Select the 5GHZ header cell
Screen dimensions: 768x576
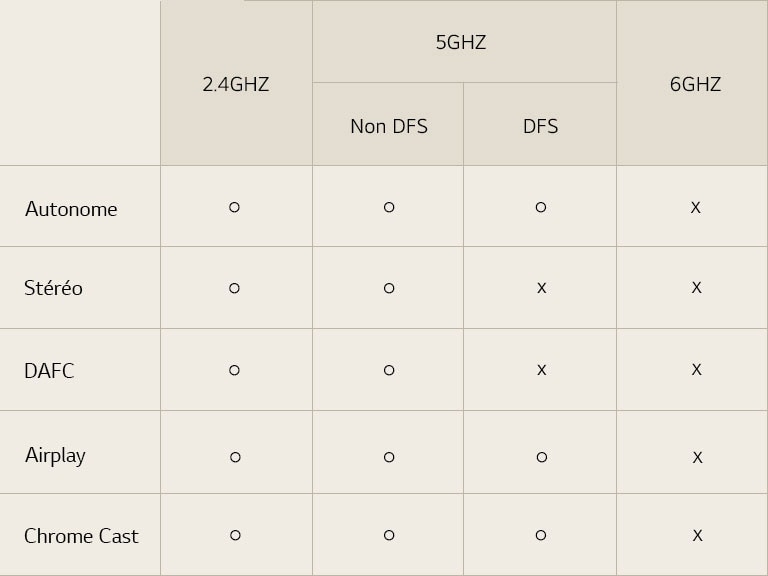click(464, 42)
